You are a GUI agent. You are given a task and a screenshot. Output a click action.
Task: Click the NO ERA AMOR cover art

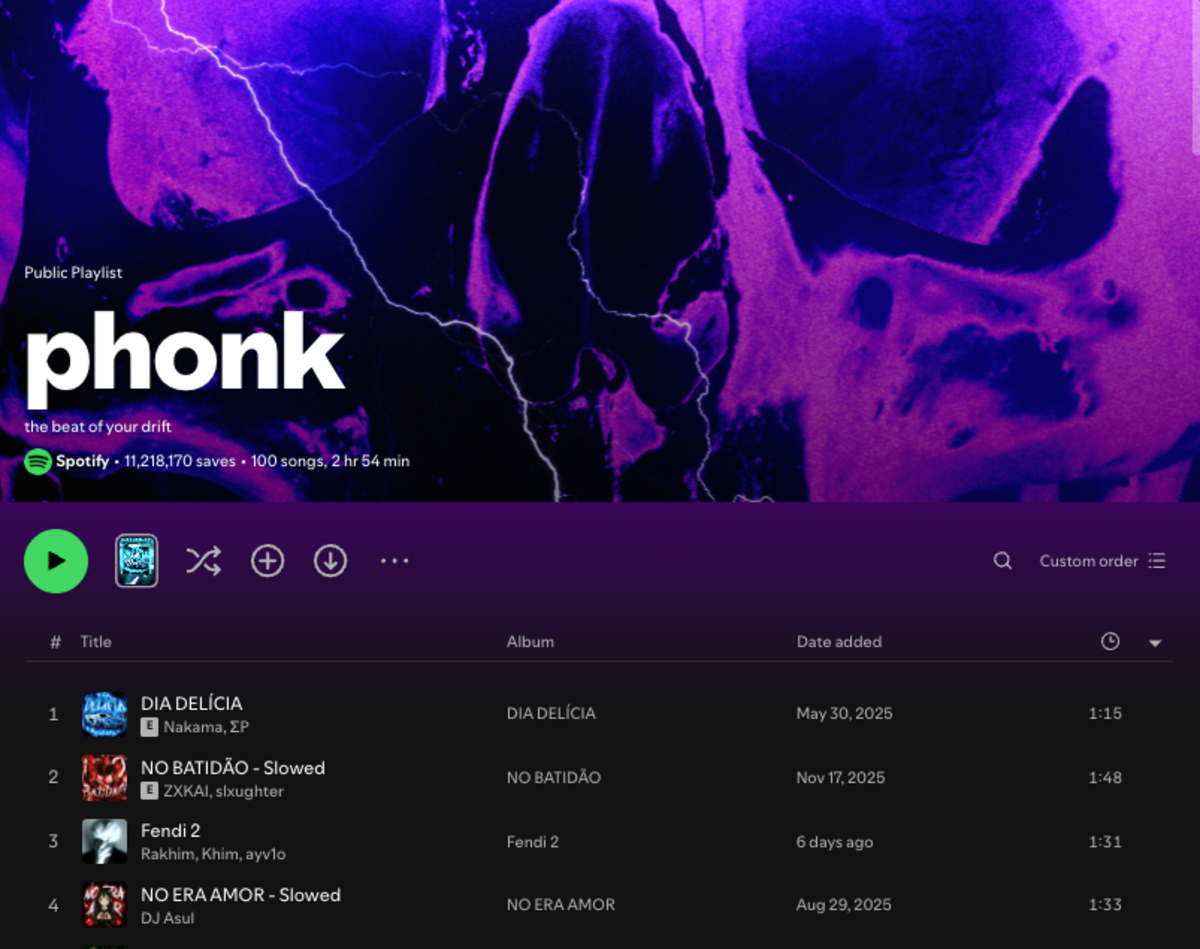[x=104, y=905]
